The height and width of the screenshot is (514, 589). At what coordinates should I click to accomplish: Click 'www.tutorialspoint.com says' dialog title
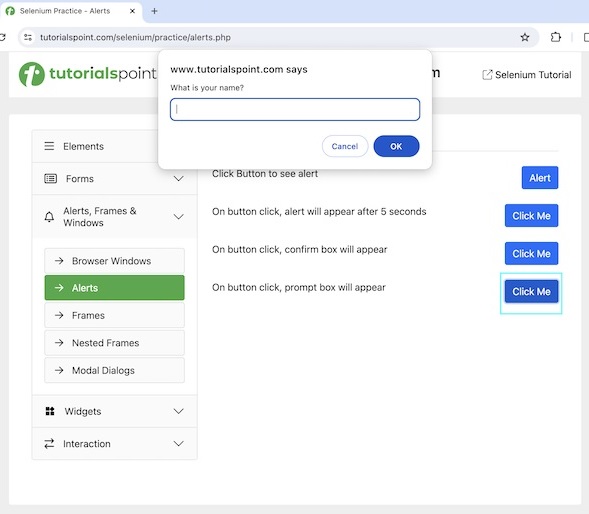(x=239, y=70)
